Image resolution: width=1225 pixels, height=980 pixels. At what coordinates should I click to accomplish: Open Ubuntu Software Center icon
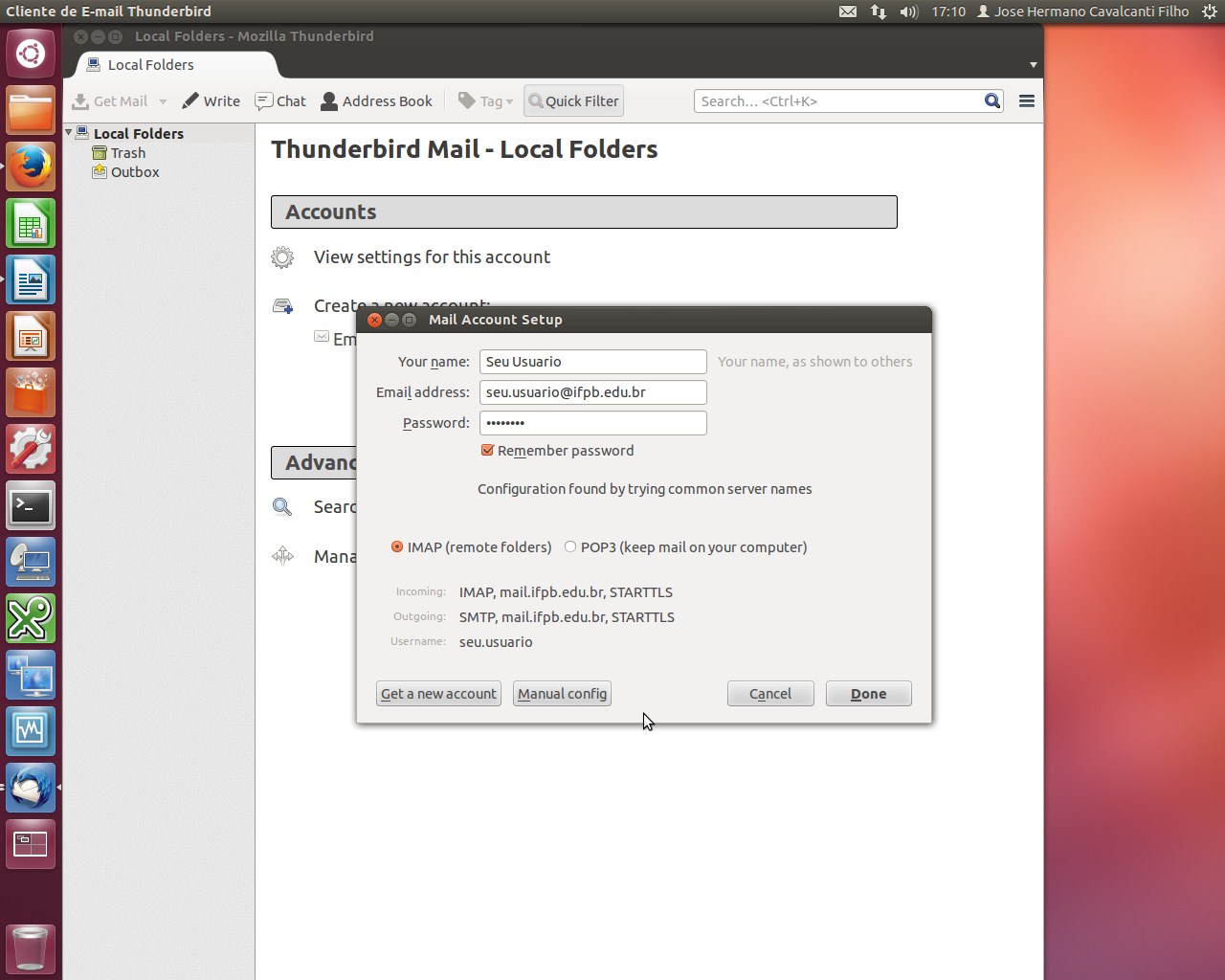click(31, 392)
